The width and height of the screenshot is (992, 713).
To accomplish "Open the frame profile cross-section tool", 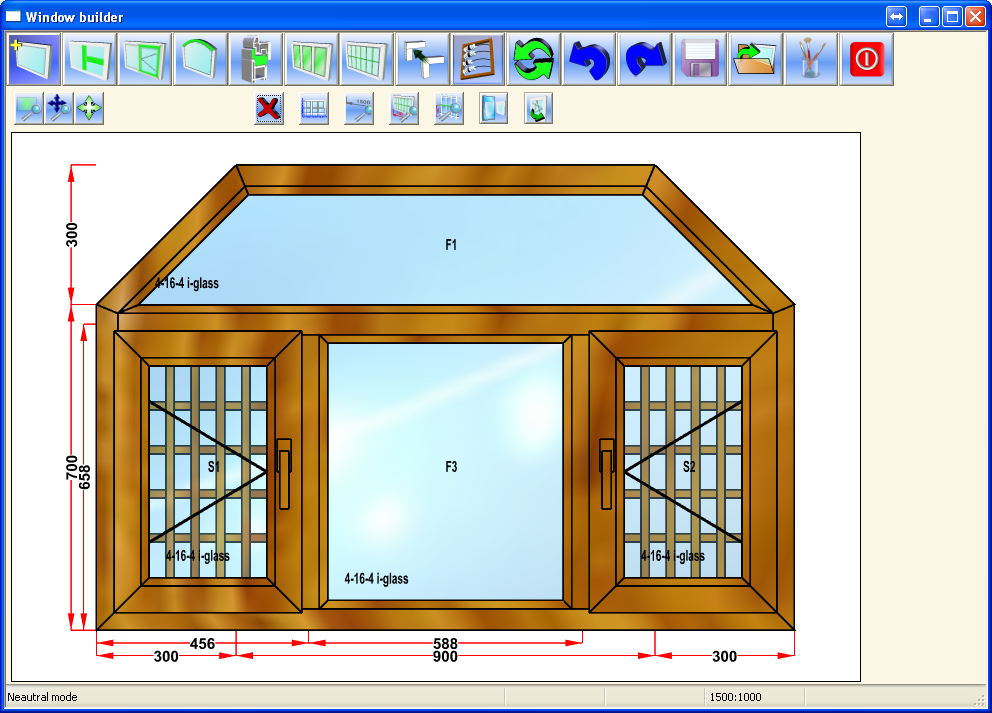I will point(256,60).
